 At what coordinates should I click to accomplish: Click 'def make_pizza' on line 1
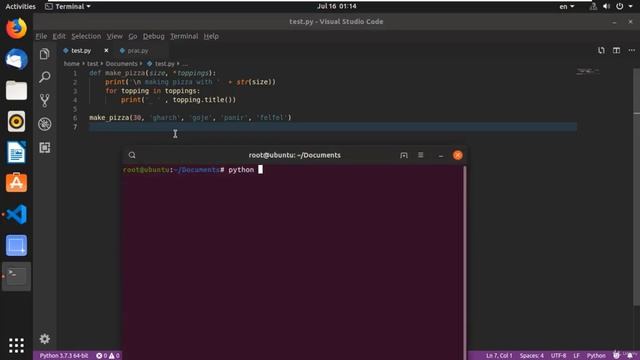point(117,73)
